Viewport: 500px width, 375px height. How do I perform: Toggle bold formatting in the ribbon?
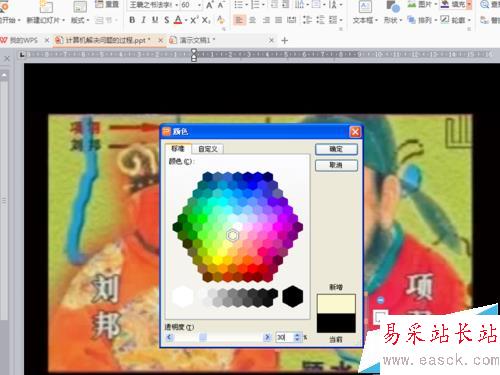click(132, 20)
